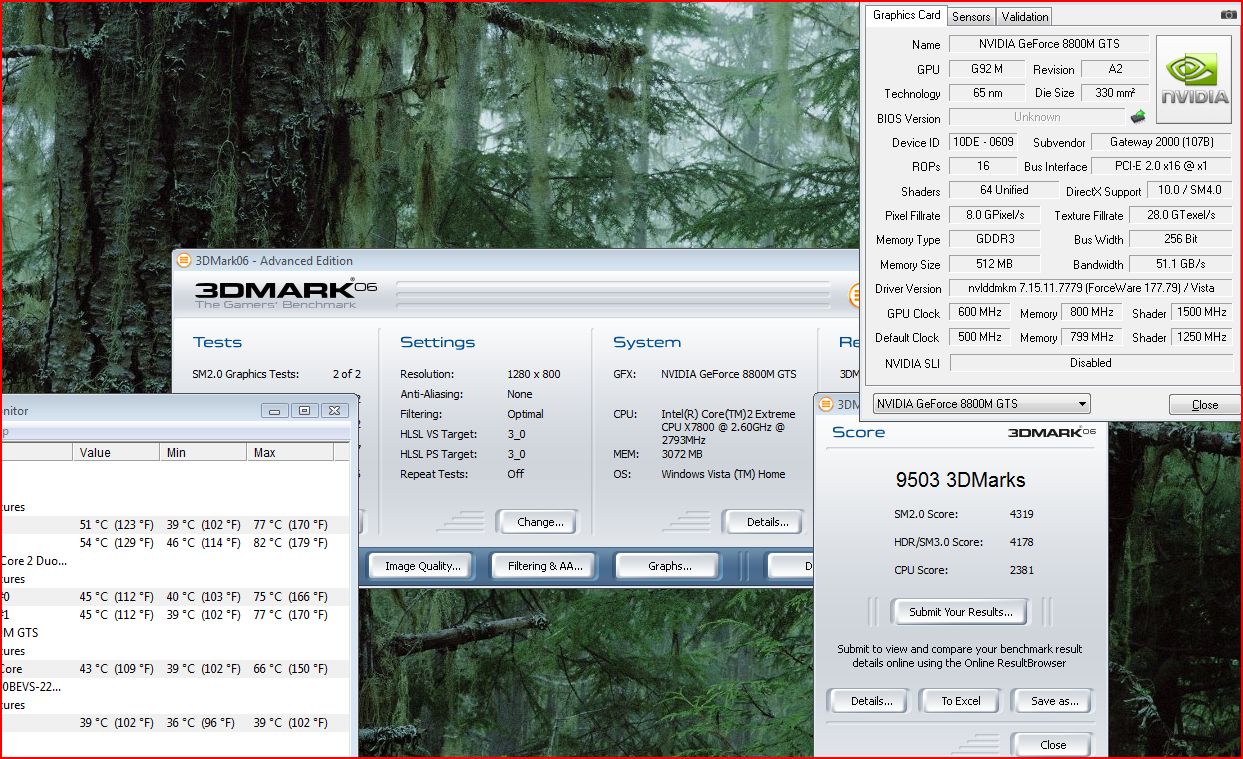Click the camera screenshot icon in GPU-Z
Viewport: 1243px width, 759px height.
click(1228, 15)
